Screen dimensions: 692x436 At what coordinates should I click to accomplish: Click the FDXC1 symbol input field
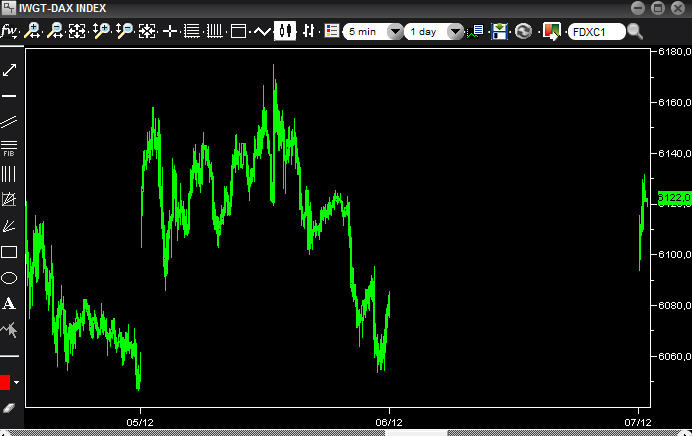coord(597,32)
